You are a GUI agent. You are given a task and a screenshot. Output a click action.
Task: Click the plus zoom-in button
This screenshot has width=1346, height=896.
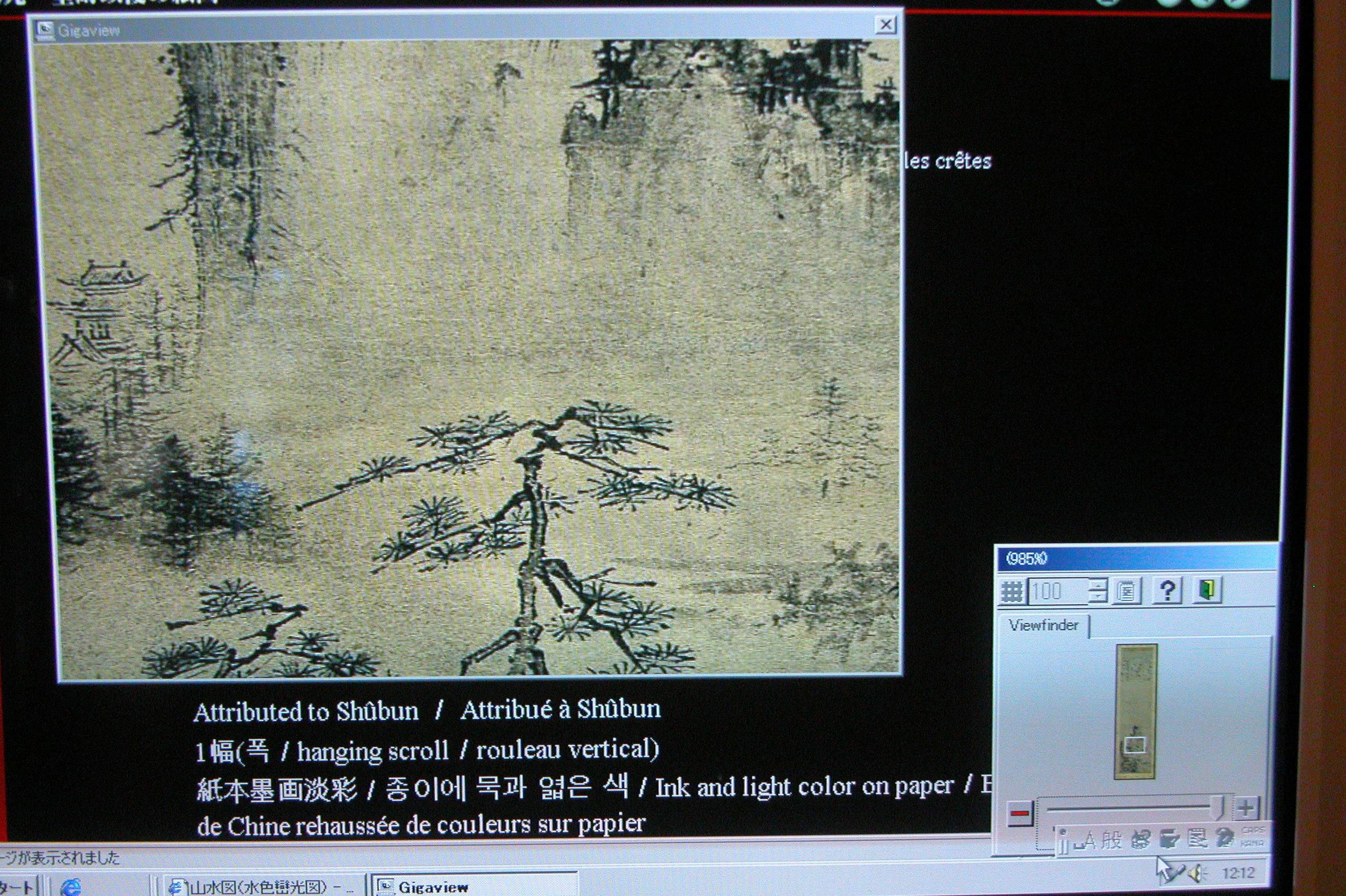(x=1247, y=808)
